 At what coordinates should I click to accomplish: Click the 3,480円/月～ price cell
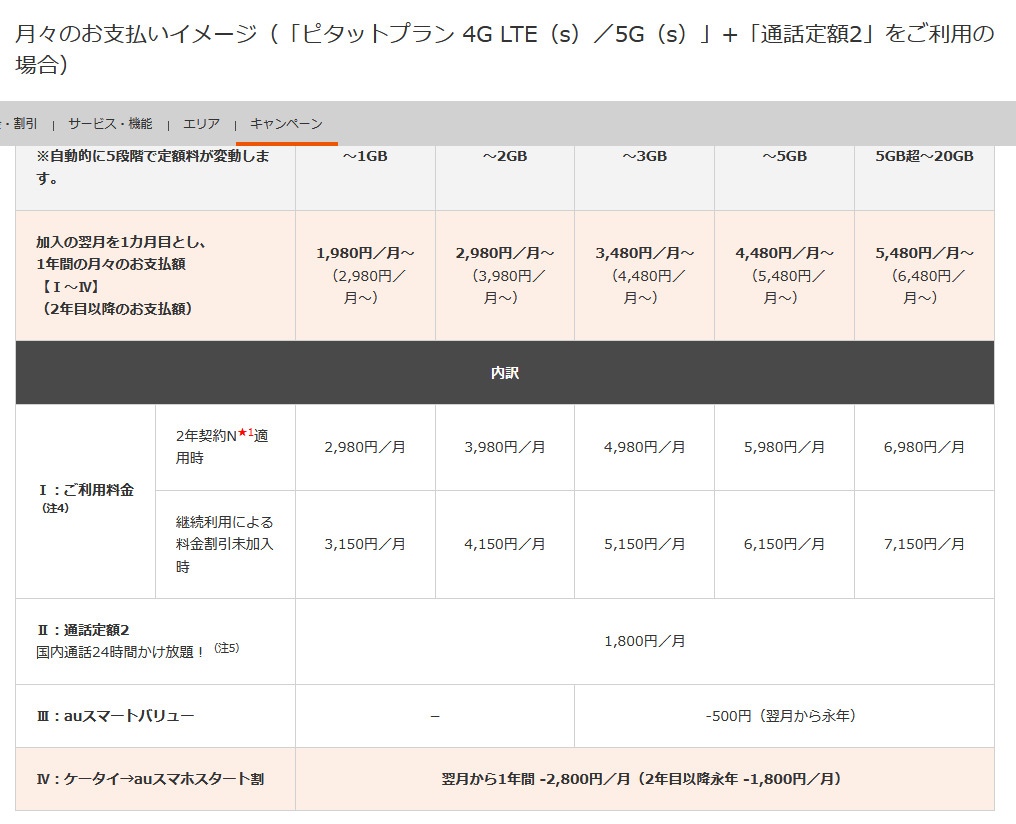point(644,254)
